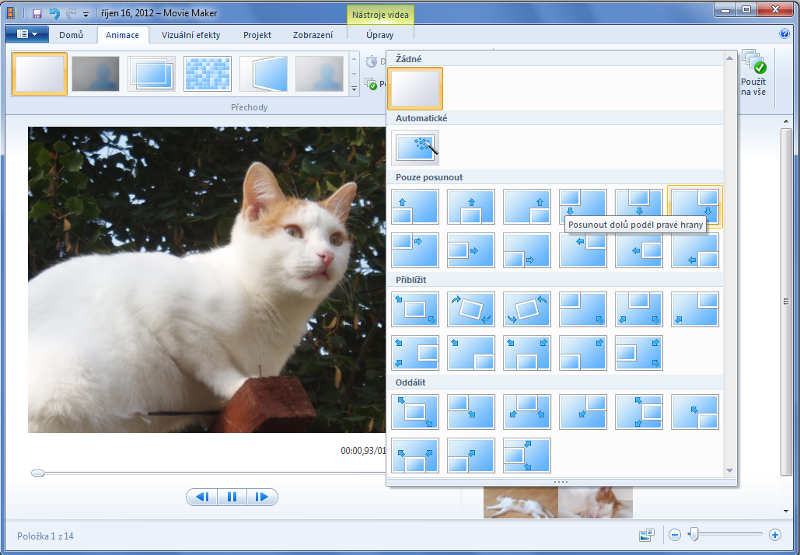Pick the rotate-right zoom in effect
800x555 pixels.
click(471, 309)
